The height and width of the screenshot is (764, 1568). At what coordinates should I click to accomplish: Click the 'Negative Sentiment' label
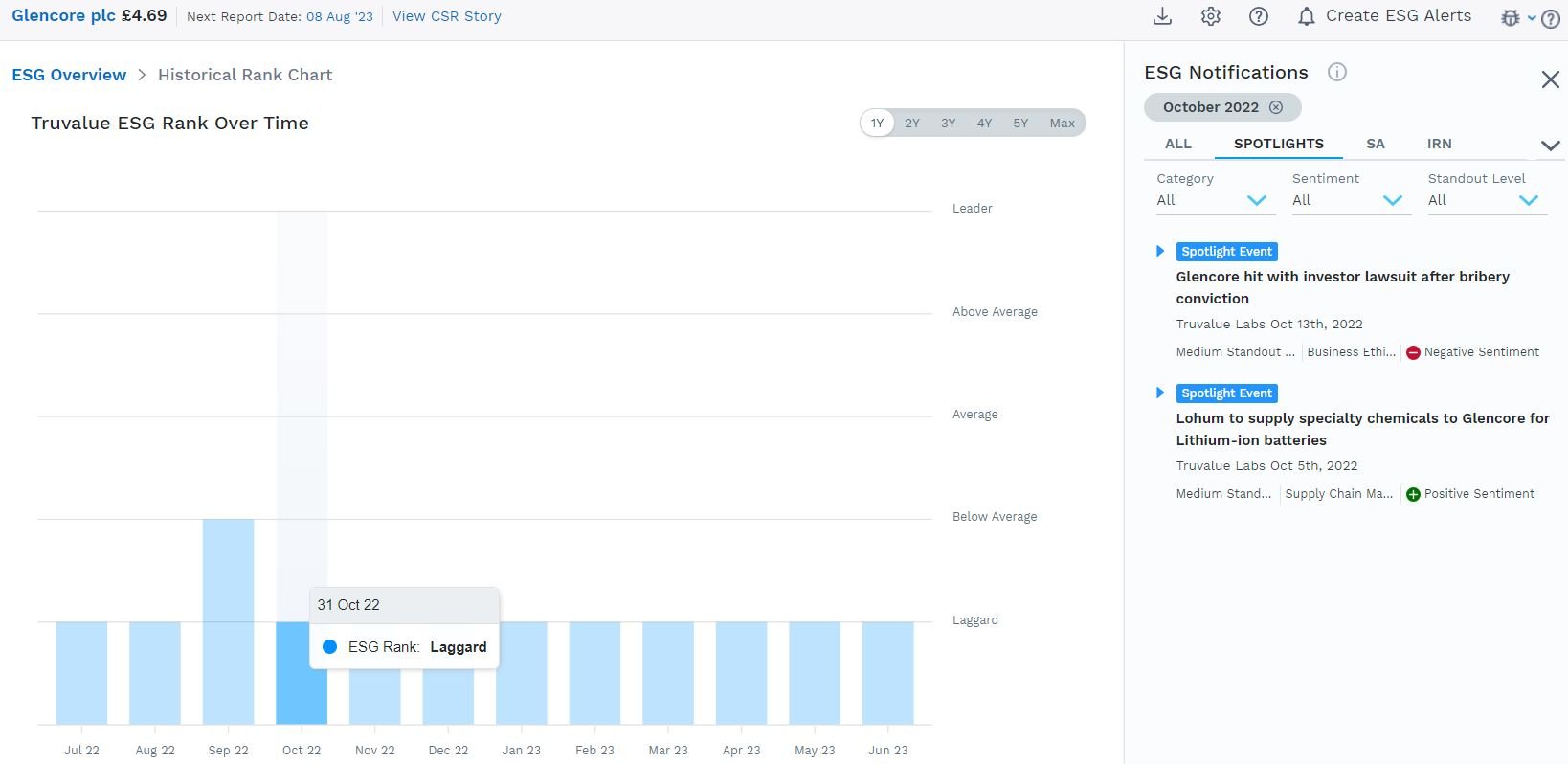(1481, 352)
